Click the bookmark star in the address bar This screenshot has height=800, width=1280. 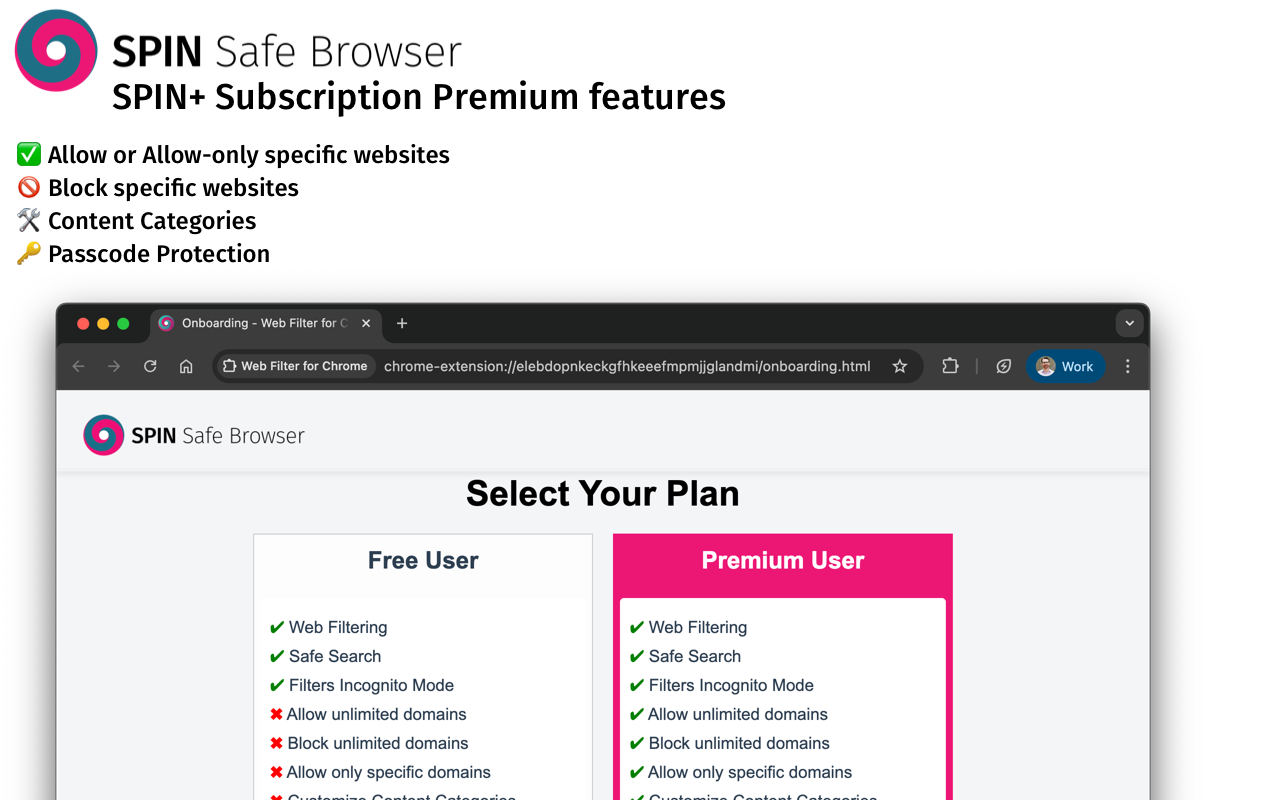899,366
